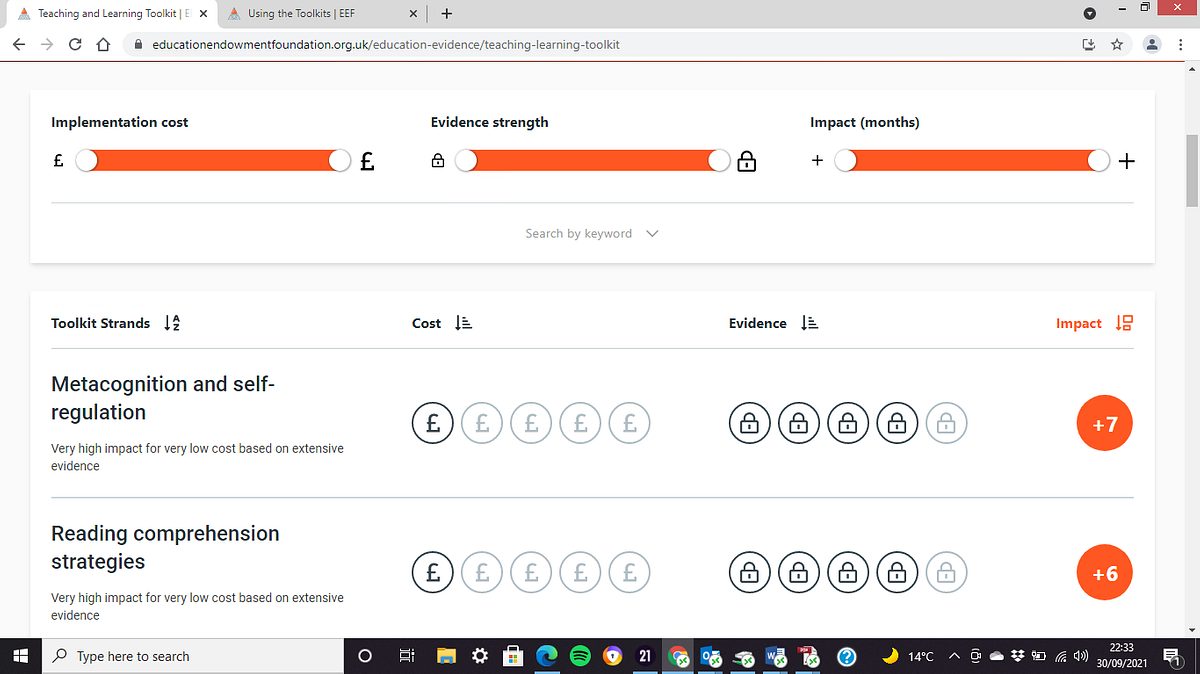Open Reading comprehension strategies strand
1200x674 pixels.
165,547
